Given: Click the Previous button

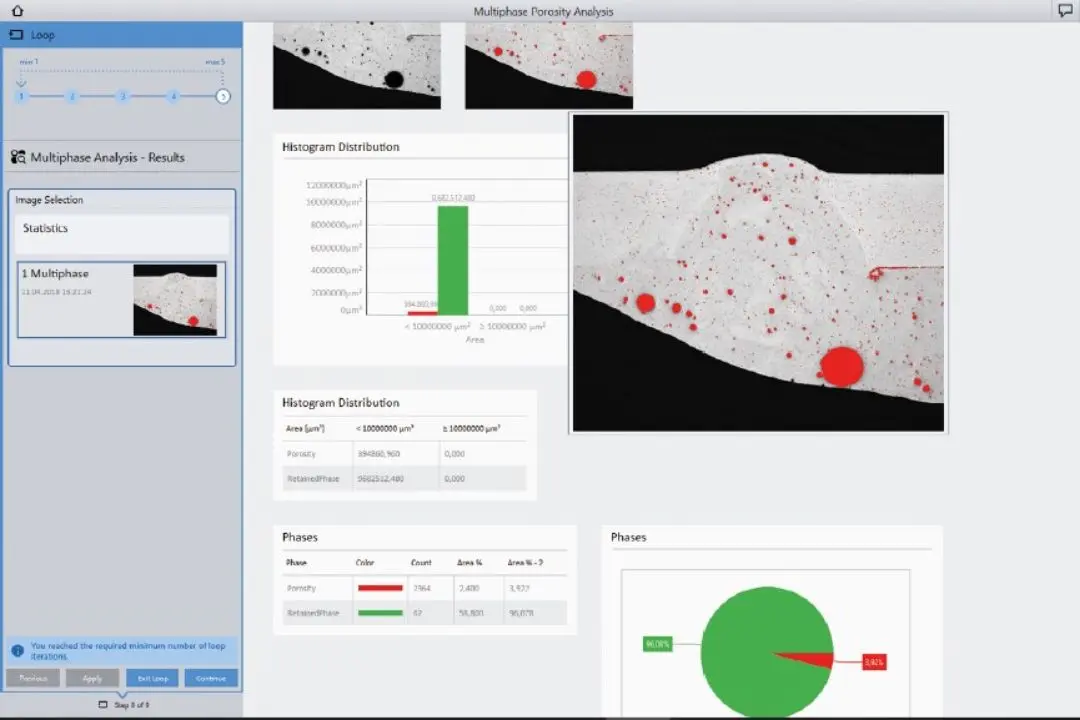Looking at the screenshot, I should (x=33, y=678).
